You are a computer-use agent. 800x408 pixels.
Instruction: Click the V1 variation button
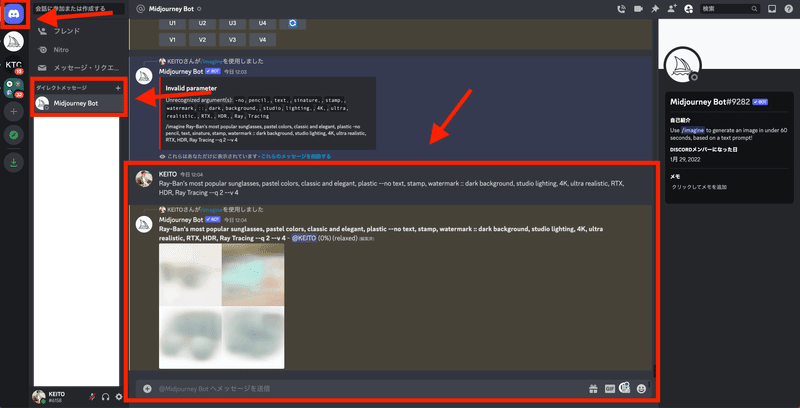coord(172,40)
